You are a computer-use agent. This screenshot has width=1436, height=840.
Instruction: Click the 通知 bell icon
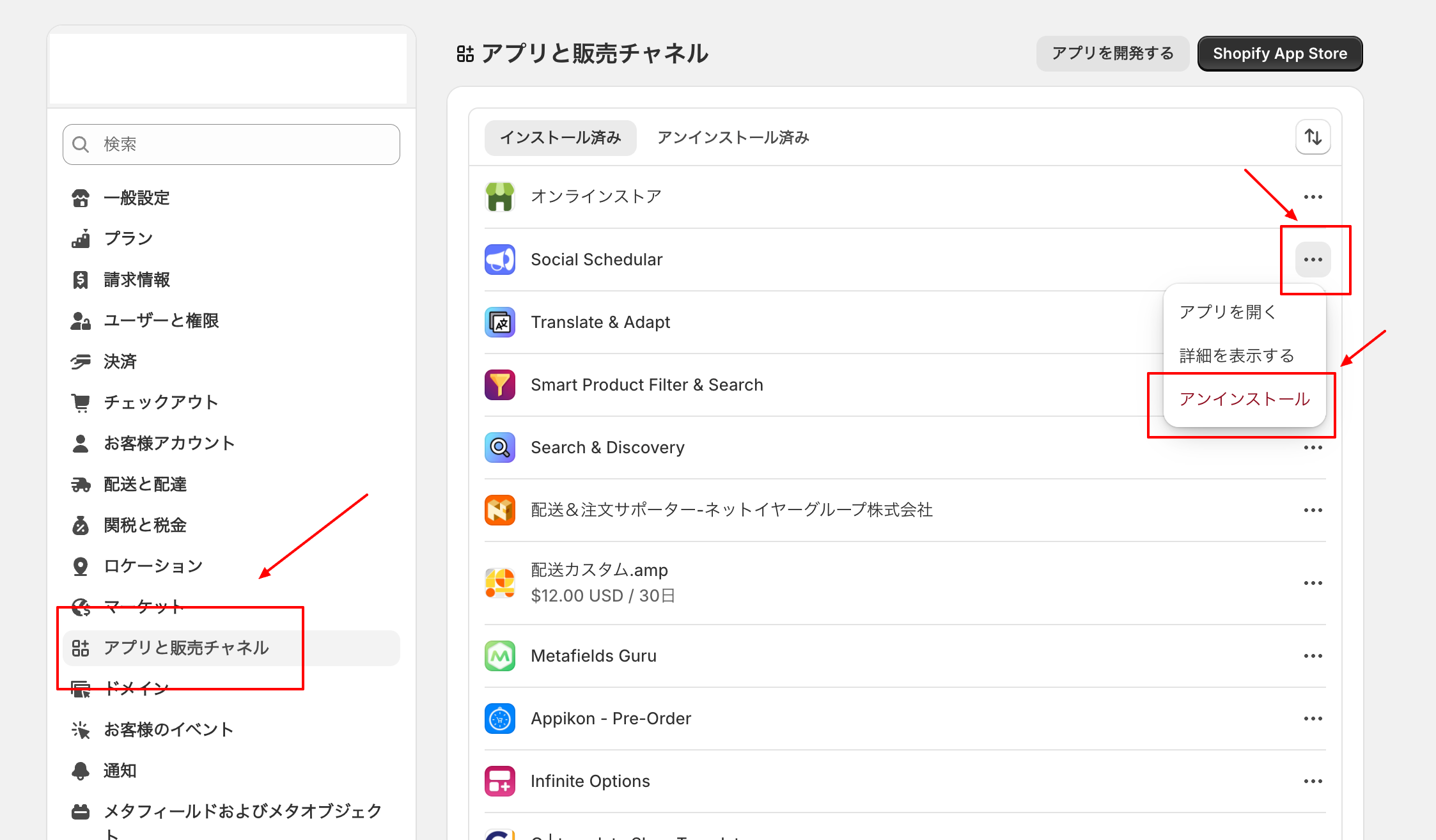pos(81,771)
